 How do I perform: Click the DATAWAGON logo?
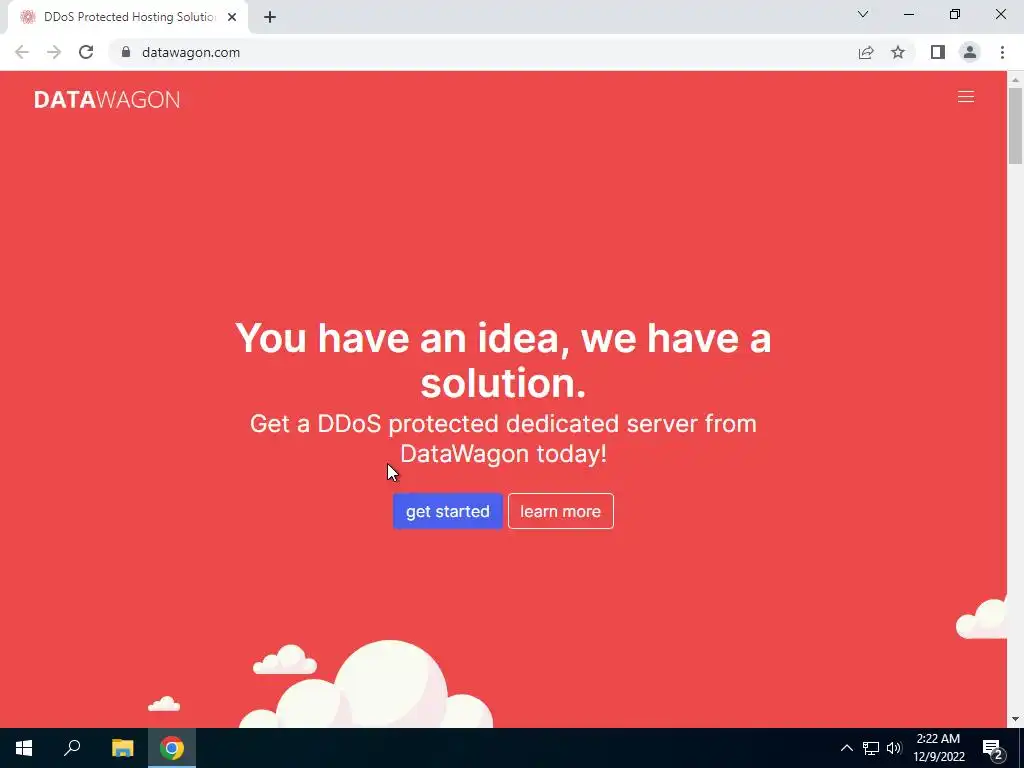tap(107, 99)
